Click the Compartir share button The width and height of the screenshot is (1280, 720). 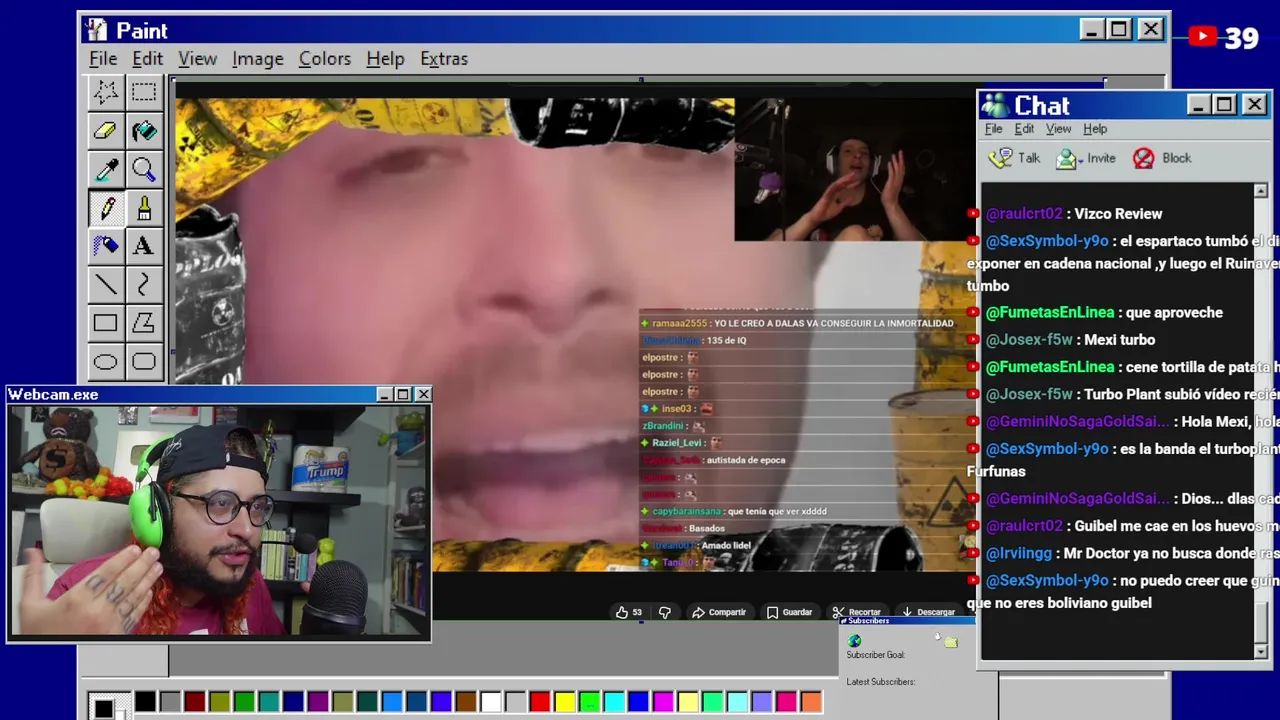(719, 612)
